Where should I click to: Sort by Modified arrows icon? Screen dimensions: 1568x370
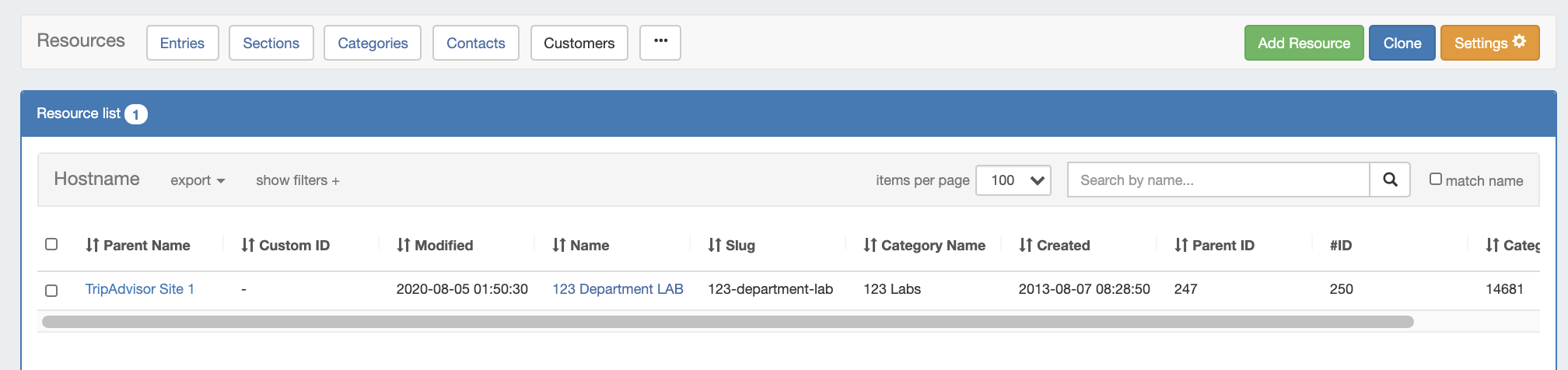(x=404, y=245)
